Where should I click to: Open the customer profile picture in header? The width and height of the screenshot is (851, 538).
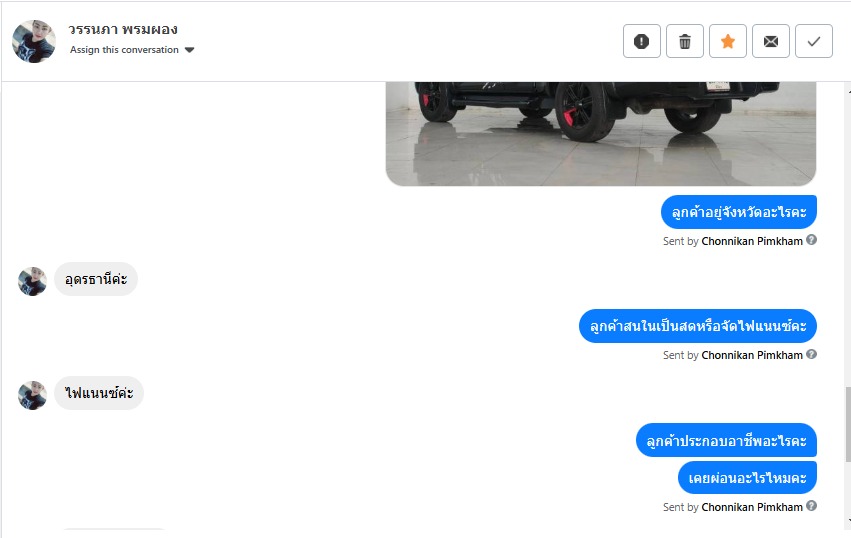(34, 41)
